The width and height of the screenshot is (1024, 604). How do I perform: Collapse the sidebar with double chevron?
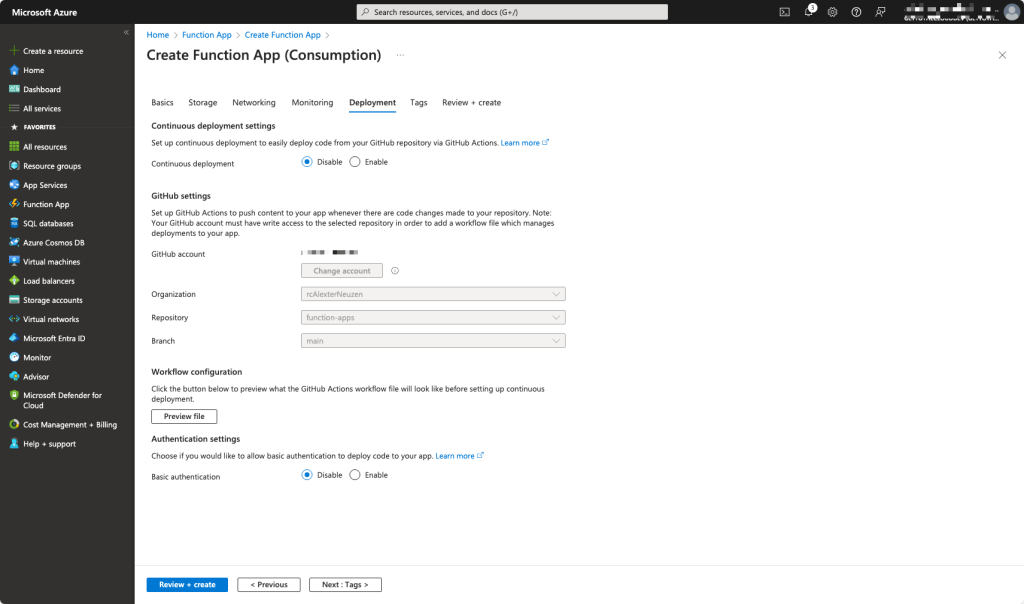pos(126,32)
